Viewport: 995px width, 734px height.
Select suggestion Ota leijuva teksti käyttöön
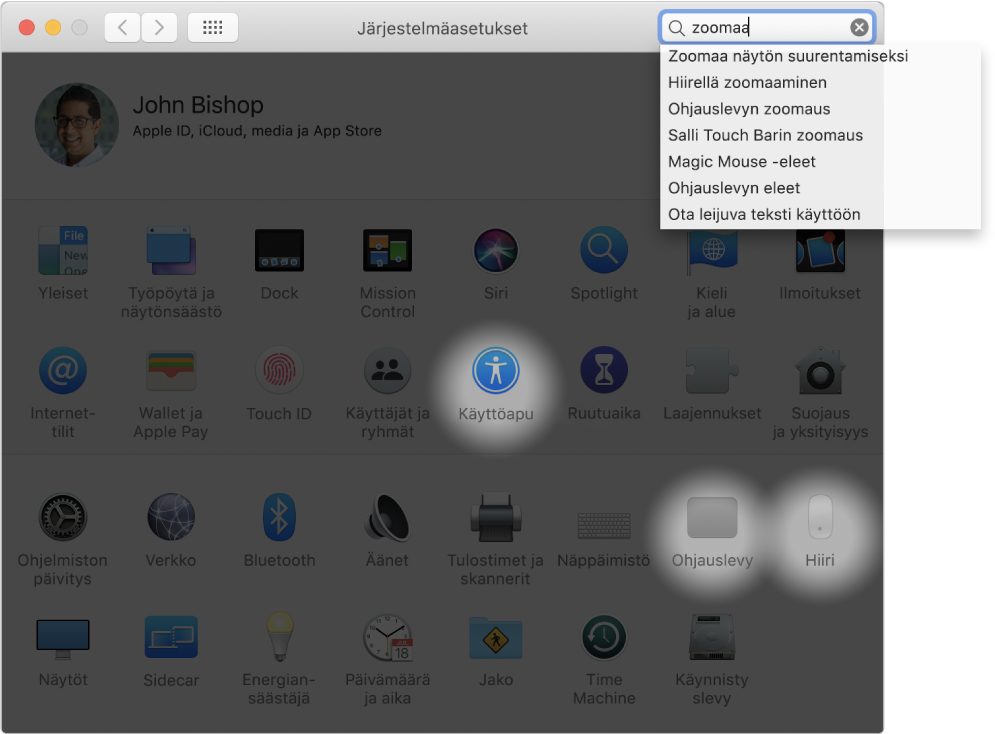[764, 214]
